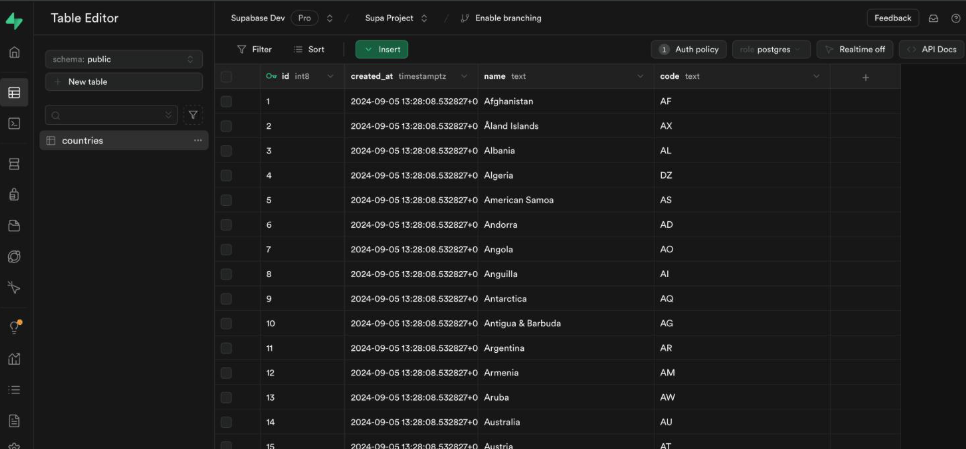966x449 pixels.
Task: Open the Storage sidebar icon
Action: click(14, 226)
